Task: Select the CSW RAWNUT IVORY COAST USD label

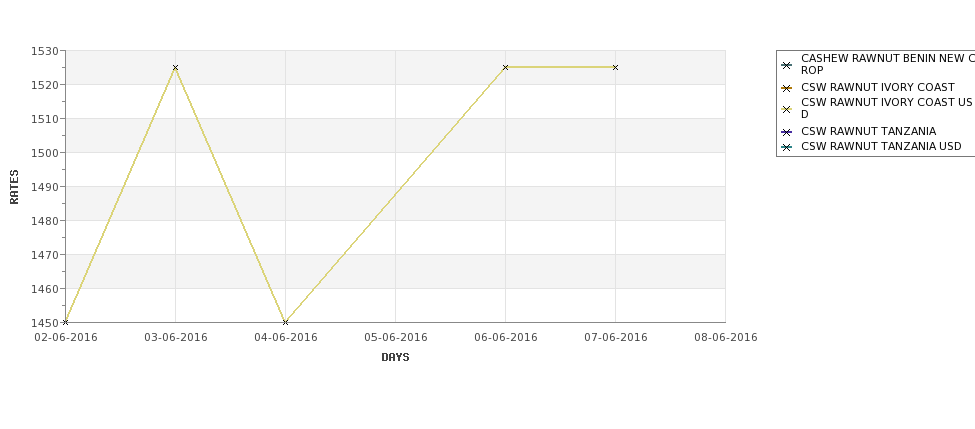Action: point(887,108)
